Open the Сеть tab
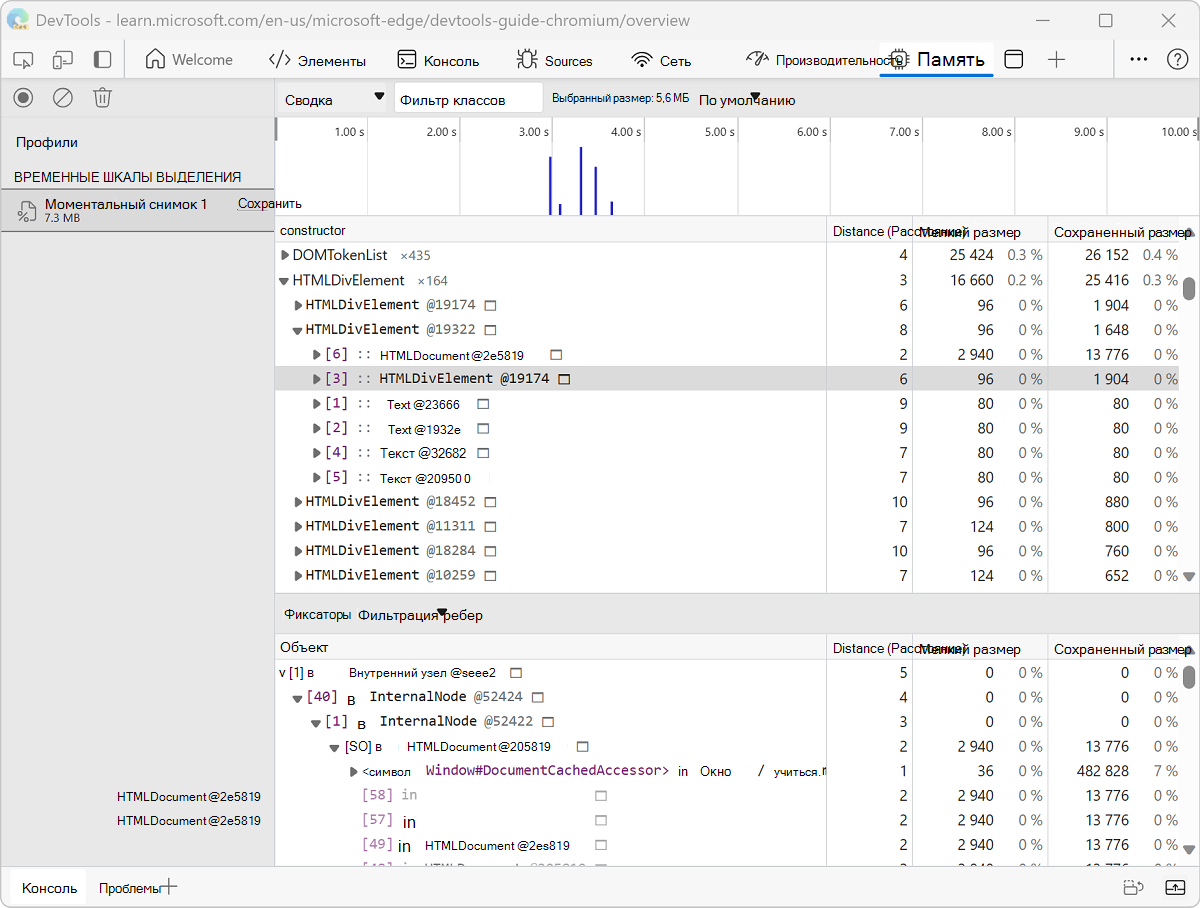Screen dimensions: 1200x908 [x=661, y=61]
